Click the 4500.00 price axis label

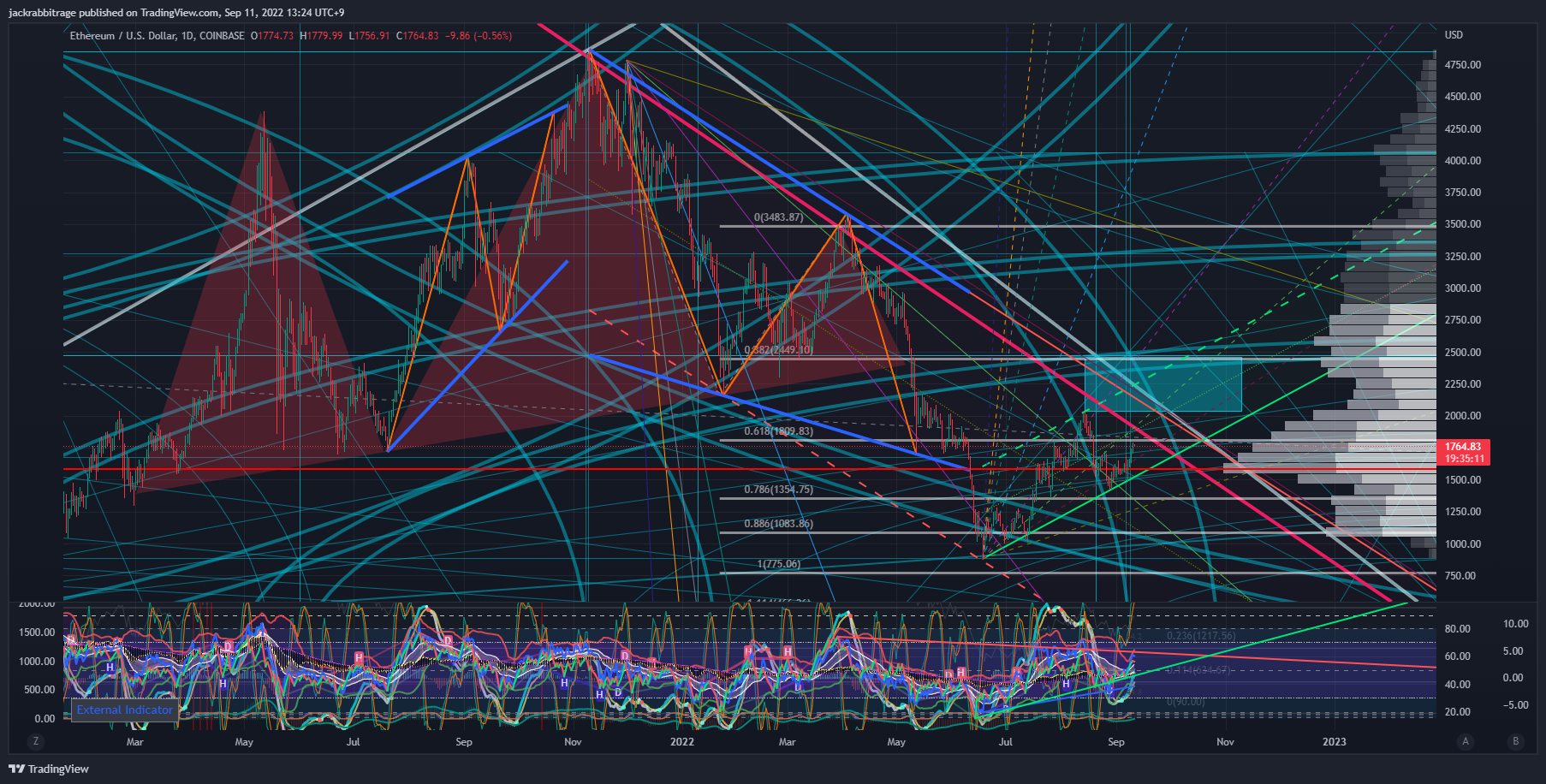[1463, 97]
